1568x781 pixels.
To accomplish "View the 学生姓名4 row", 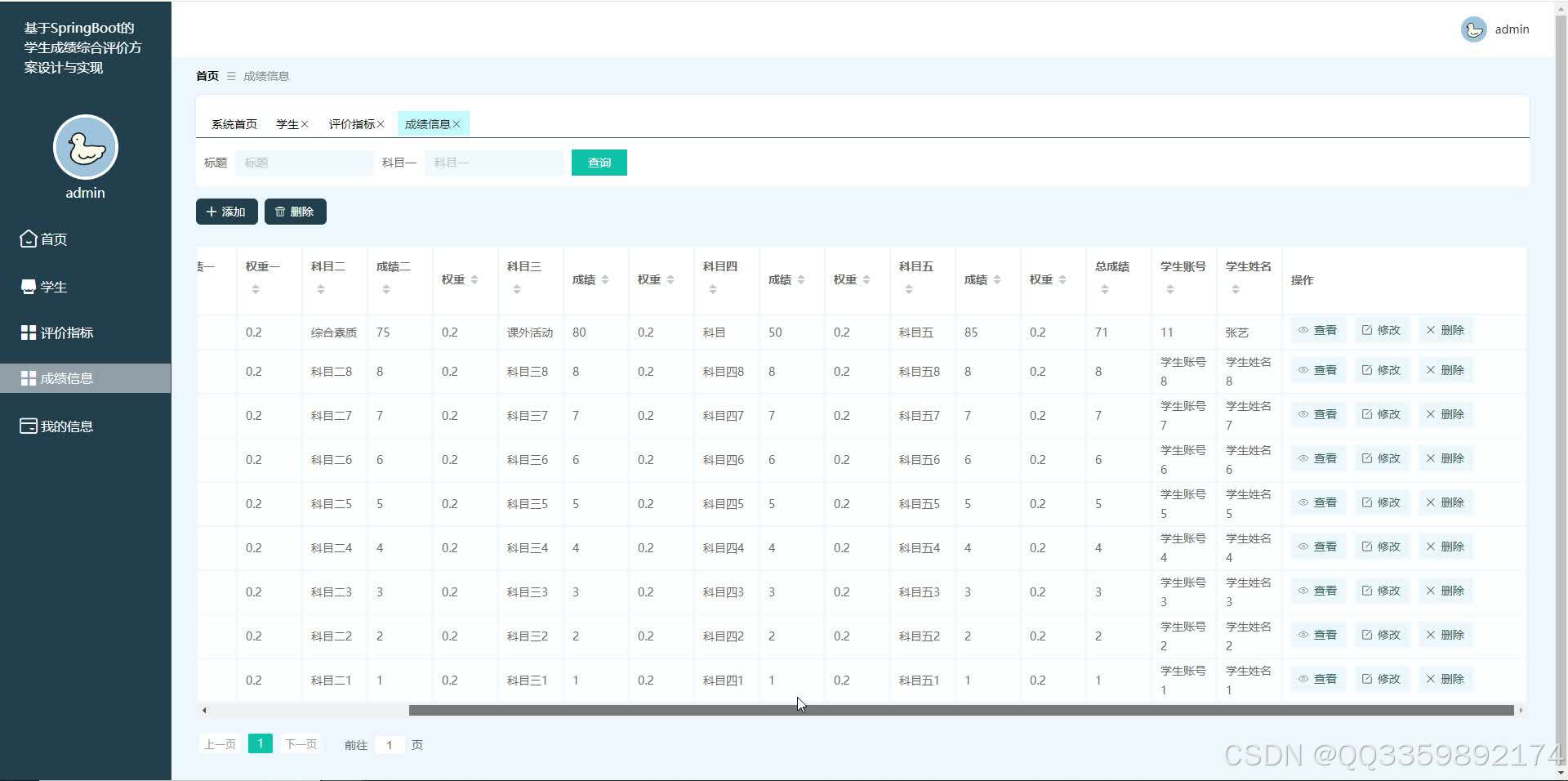I will 1317,547.
